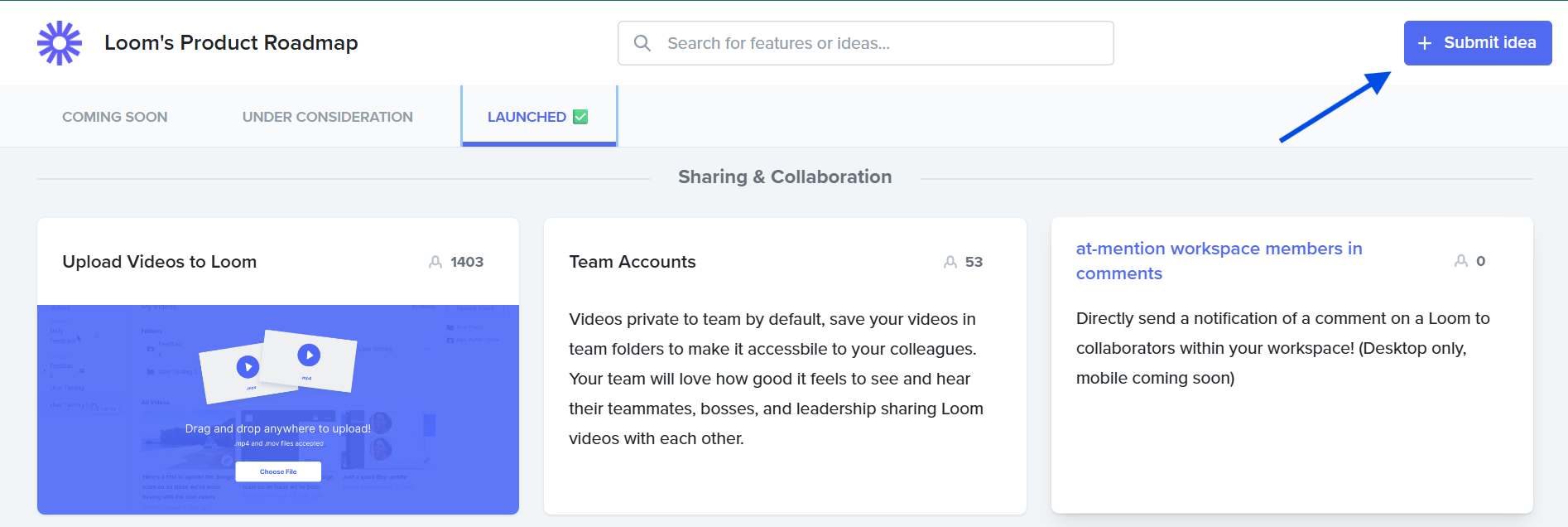This screenshot has height=527, width=1568.
Task: Click the magnifying glass search icon
Action: pos(642,43)
